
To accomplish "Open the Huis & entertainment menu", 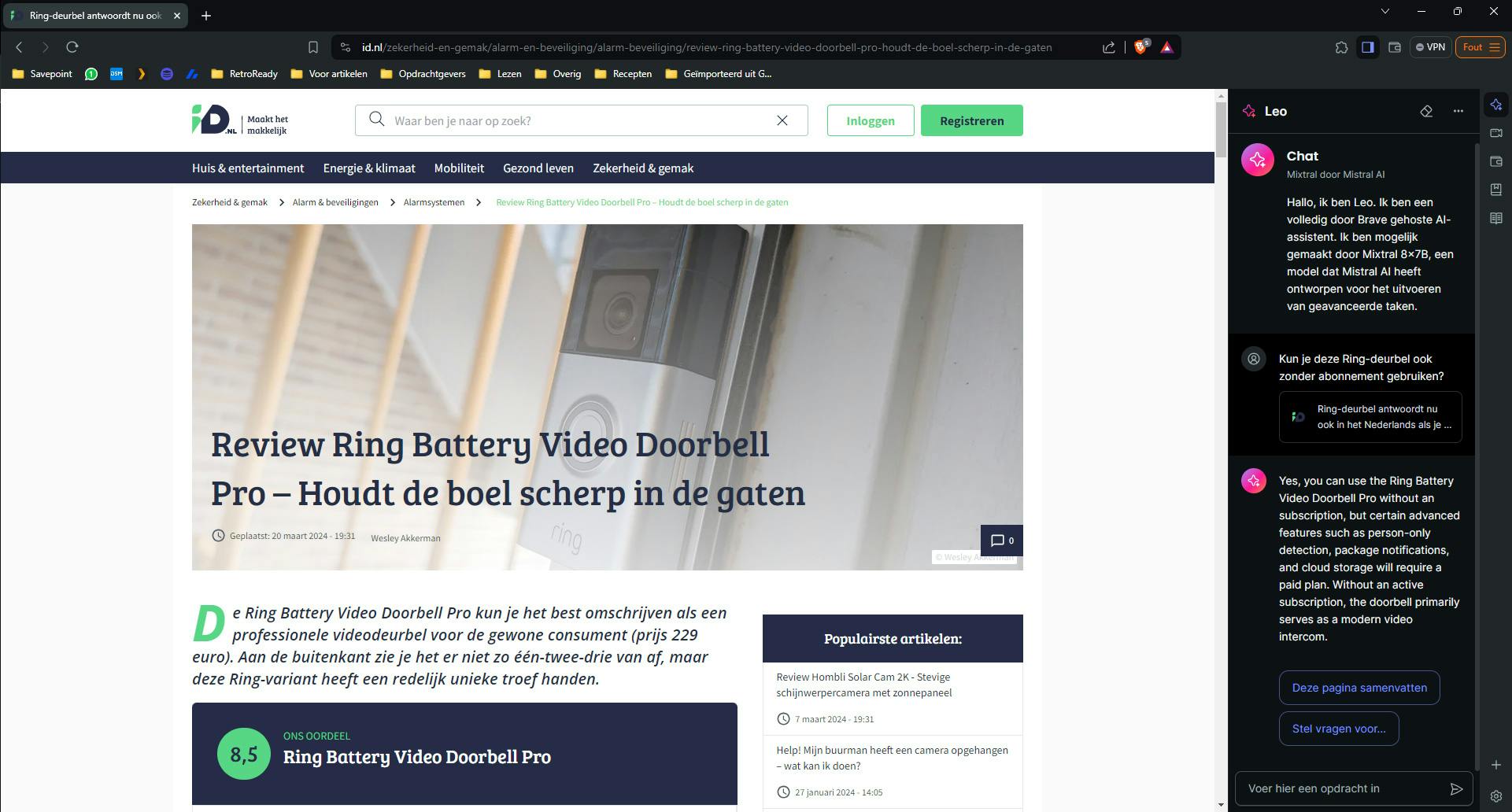I will 248,168.
